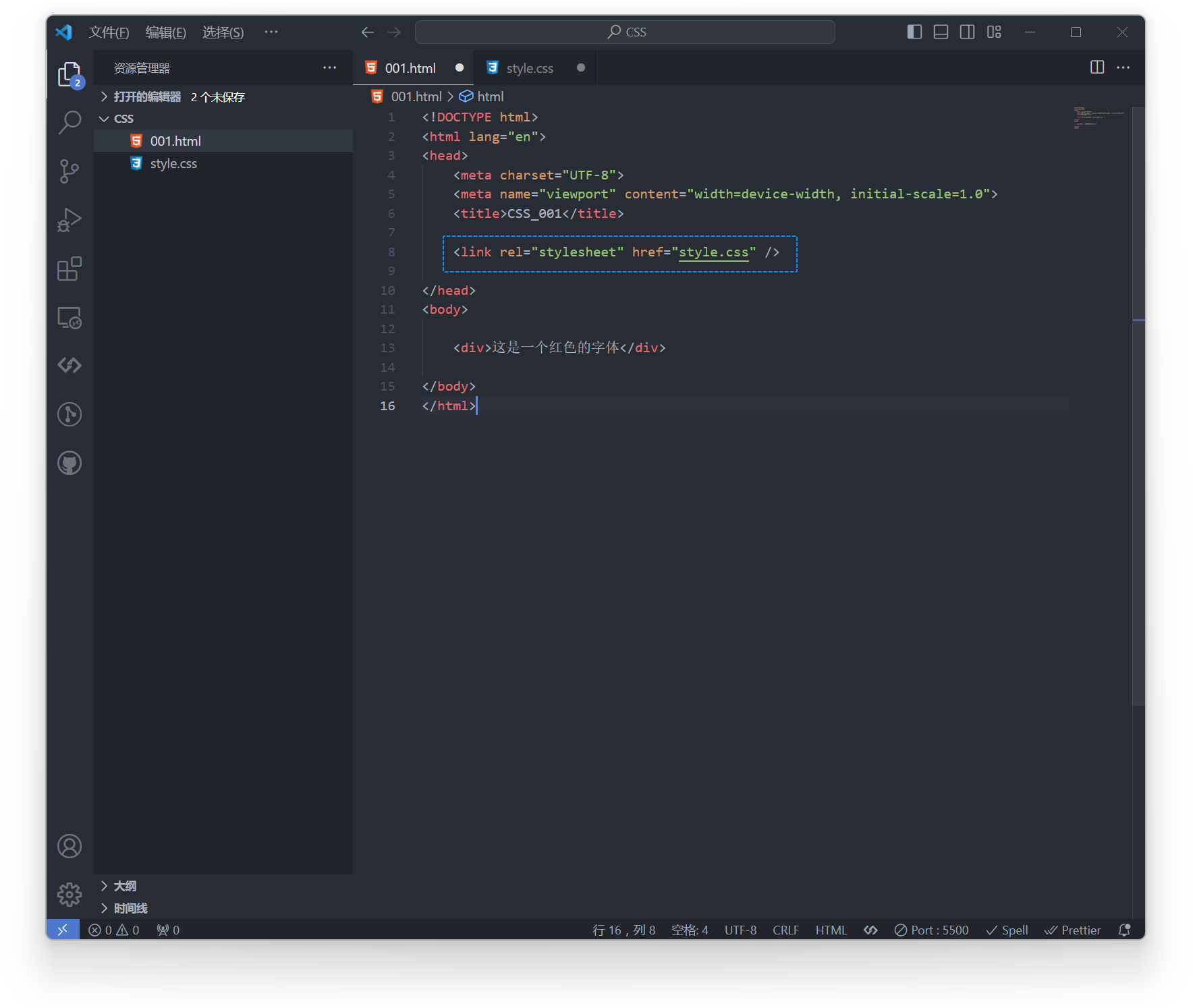Toggle the primary side bar layout button

coord(914,32)
